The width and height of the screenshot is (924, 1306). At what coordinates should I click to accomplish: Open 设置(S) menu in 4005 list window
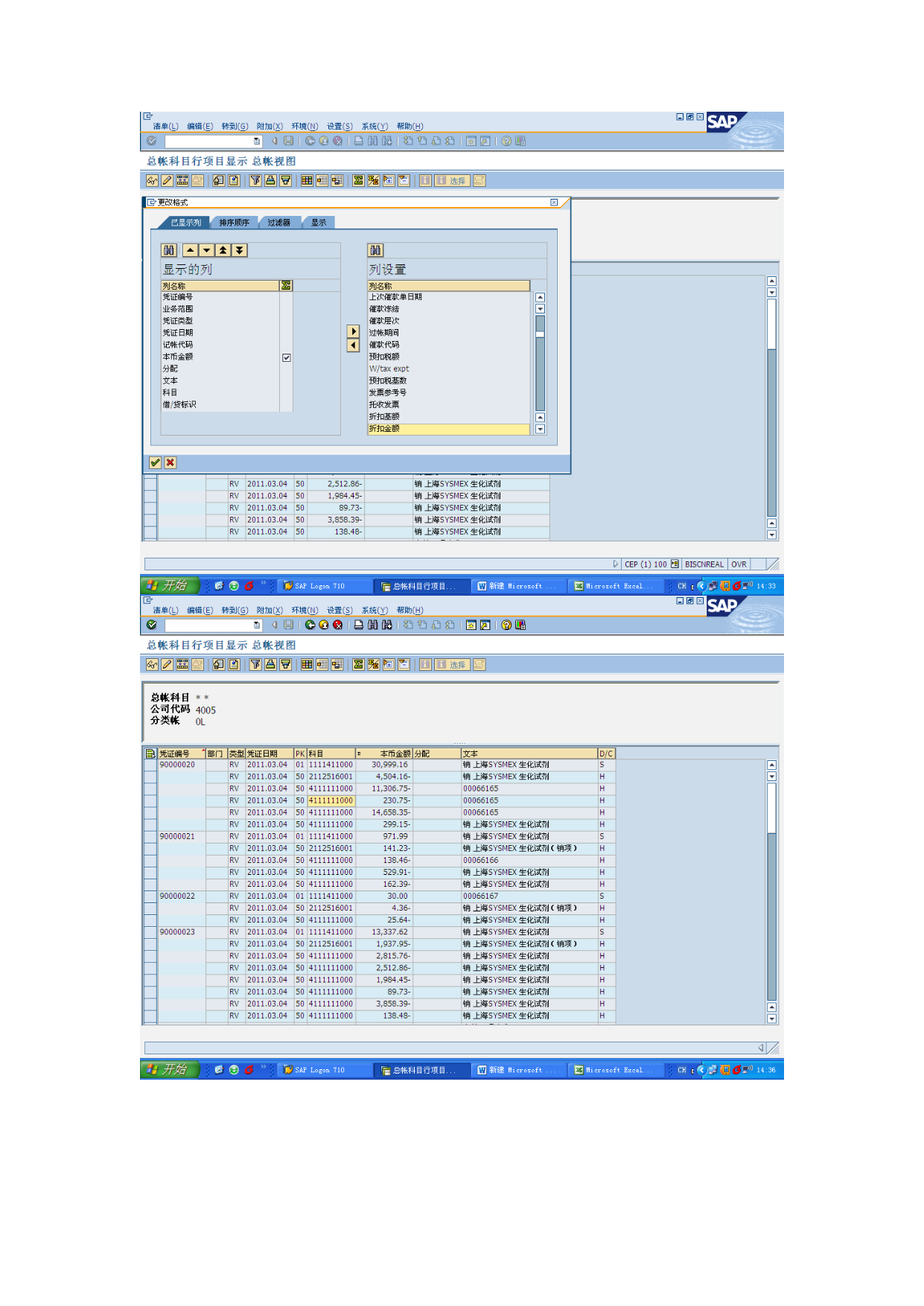pos(340,610)
